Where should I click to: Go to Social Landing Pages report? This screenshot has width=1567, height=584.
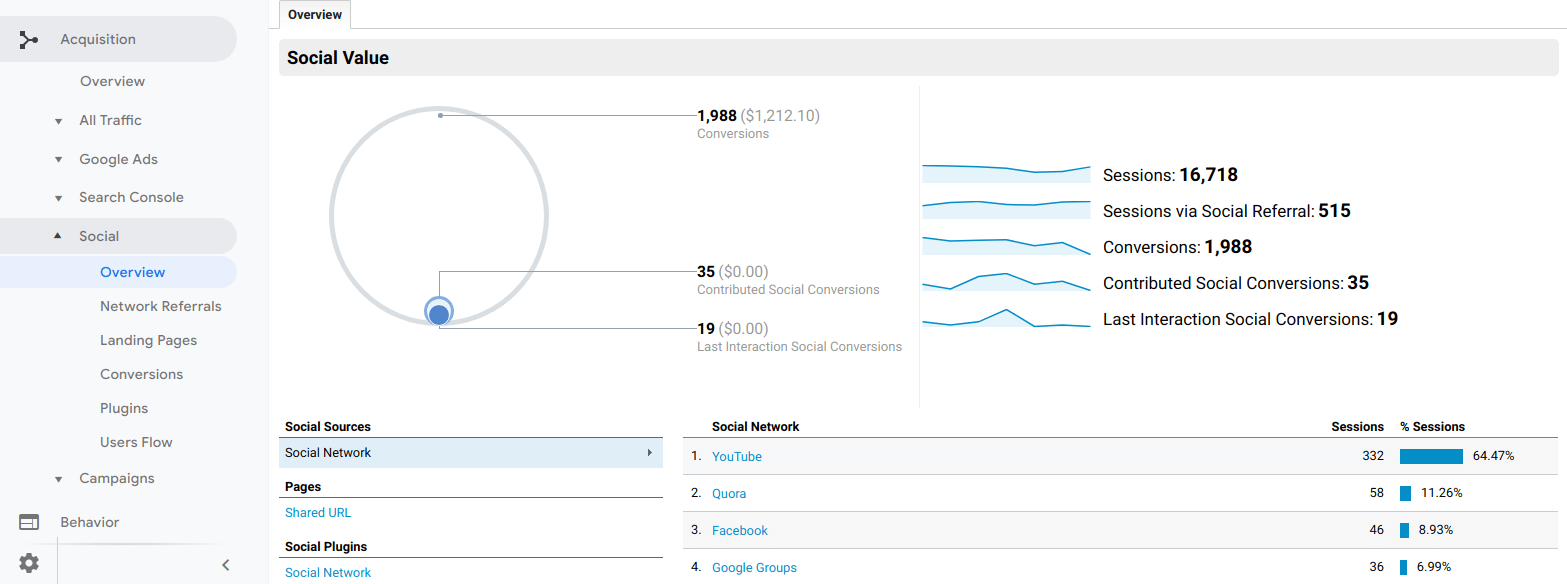148,340
